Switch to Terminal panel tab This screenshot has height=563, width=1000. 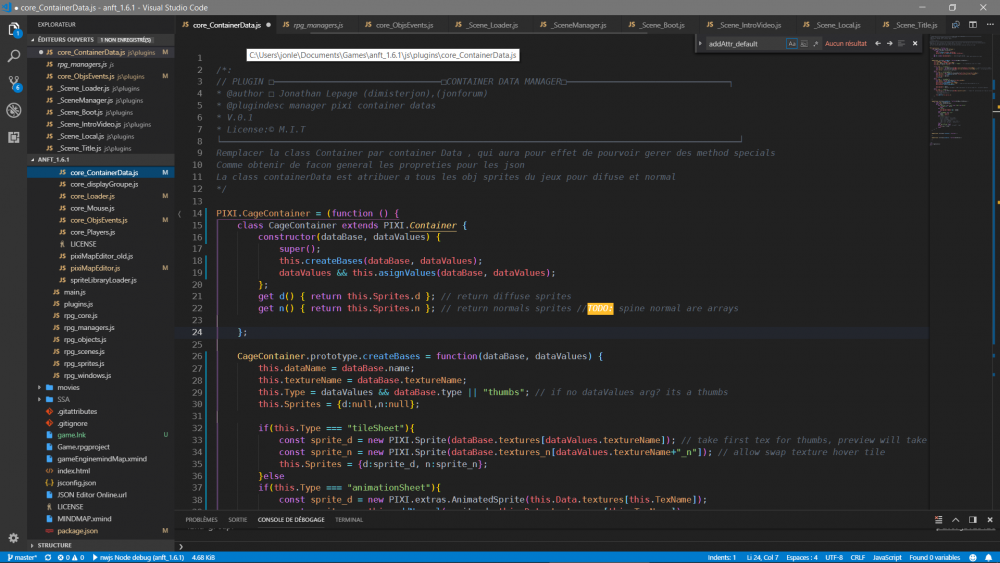[x=349, y=520]
